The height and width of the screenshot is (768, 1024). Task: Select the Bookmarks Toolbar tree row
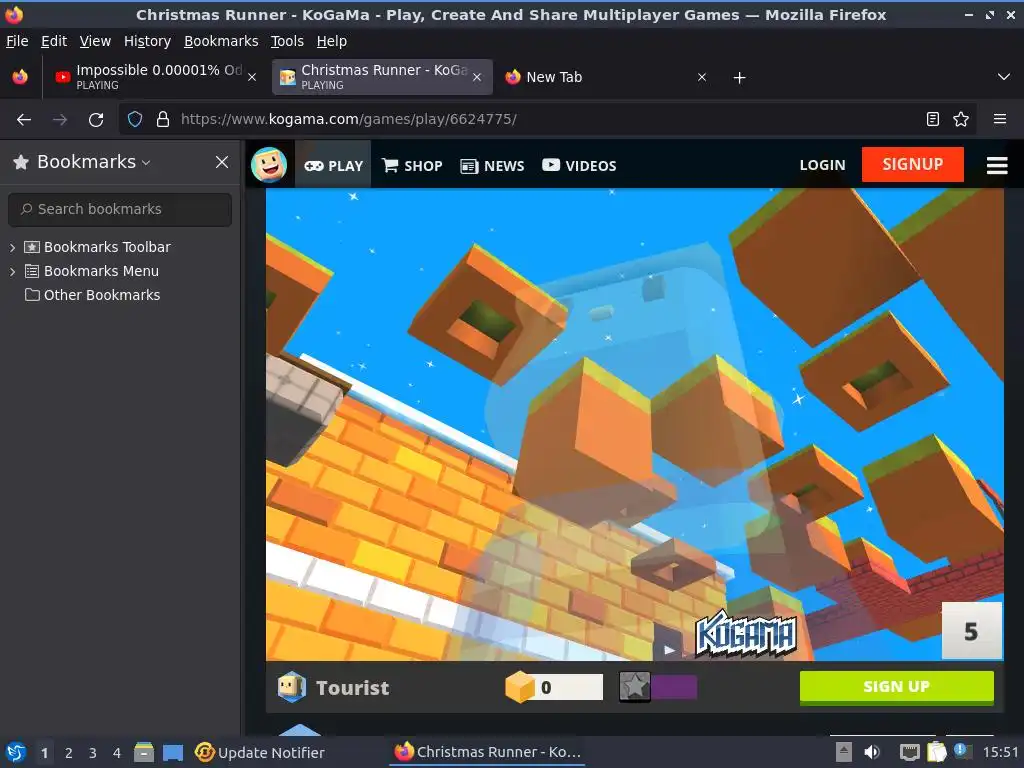pyautogui.click(x=120, y=247)
